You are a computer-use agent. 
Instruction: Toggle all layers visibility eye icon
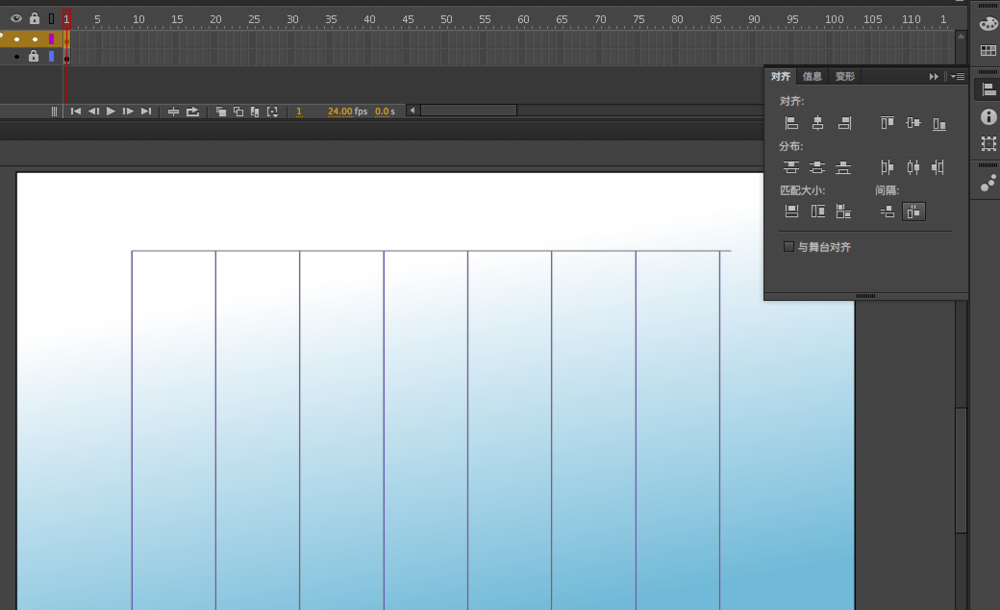click(16, 19)
